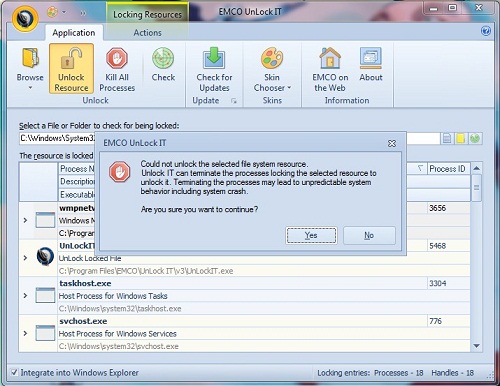This screenshot has width=500, height=386.
Task: Click the UnLockIT.exe executable path text
Action: pyautogui.click(x=146, y=271)
